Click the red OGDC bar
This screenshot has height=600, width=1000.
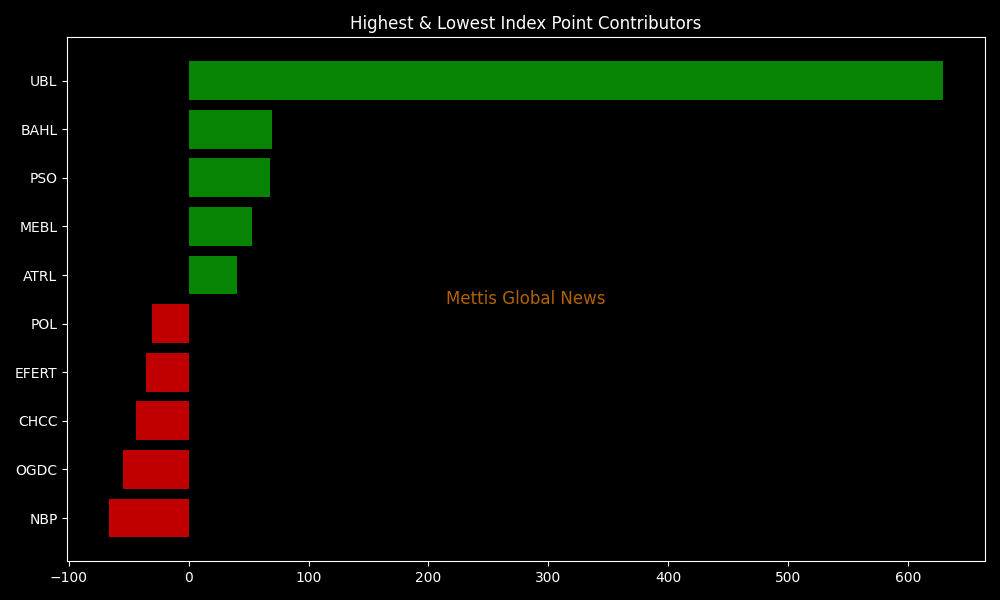156,470
